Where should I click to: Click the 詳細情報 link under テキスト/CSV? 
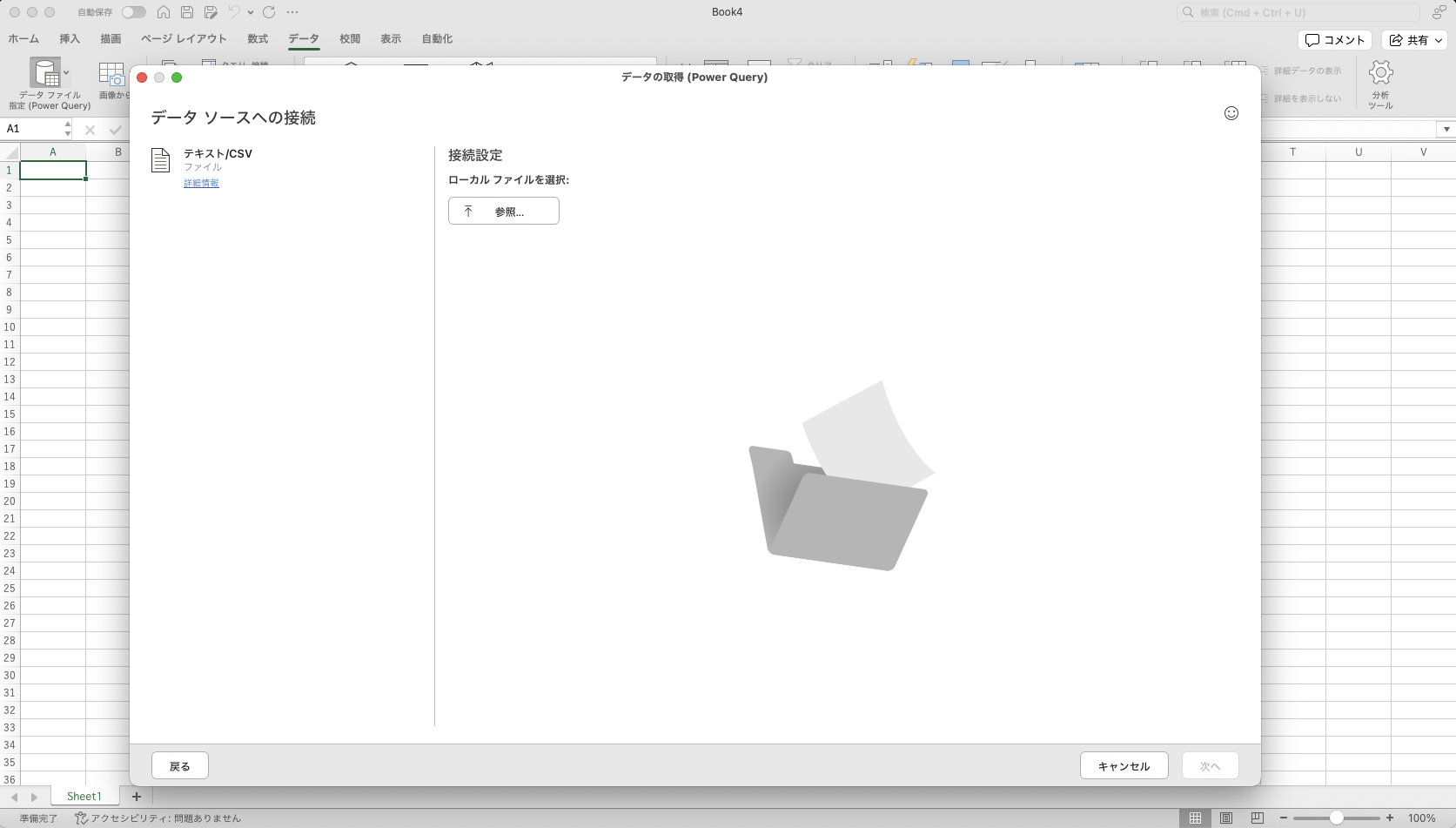pos(201,183)
